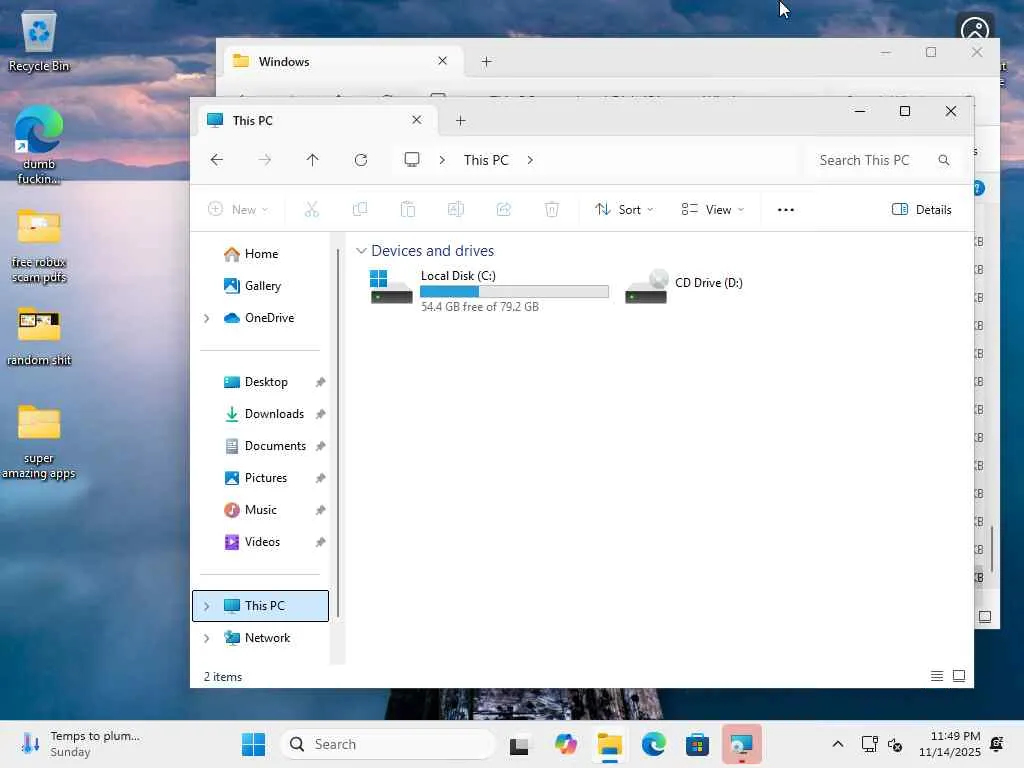This screenshot has height=768, width=1024.
Task: Collapse the Devices and drives group
Action: (360, 251)
